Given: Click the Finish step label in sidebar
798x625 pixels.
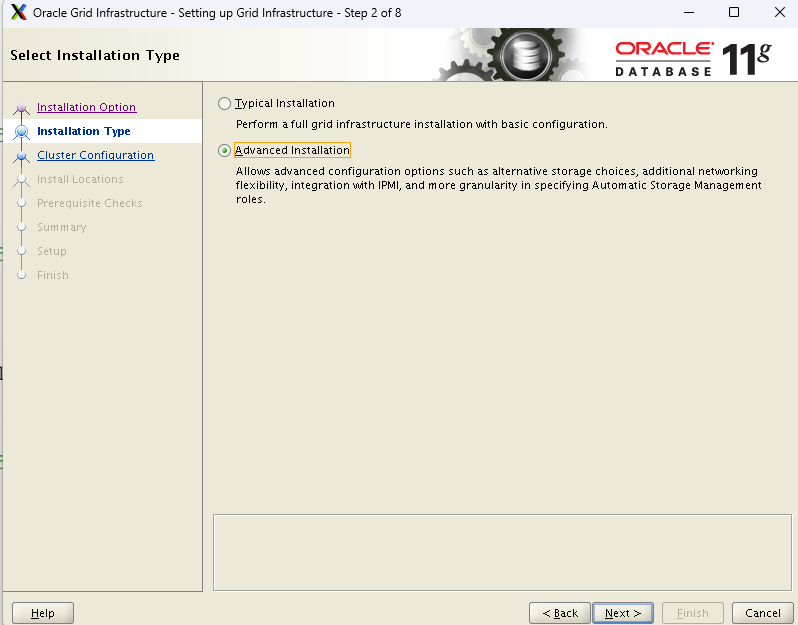Looking at the screenshot, I should 52,275.
